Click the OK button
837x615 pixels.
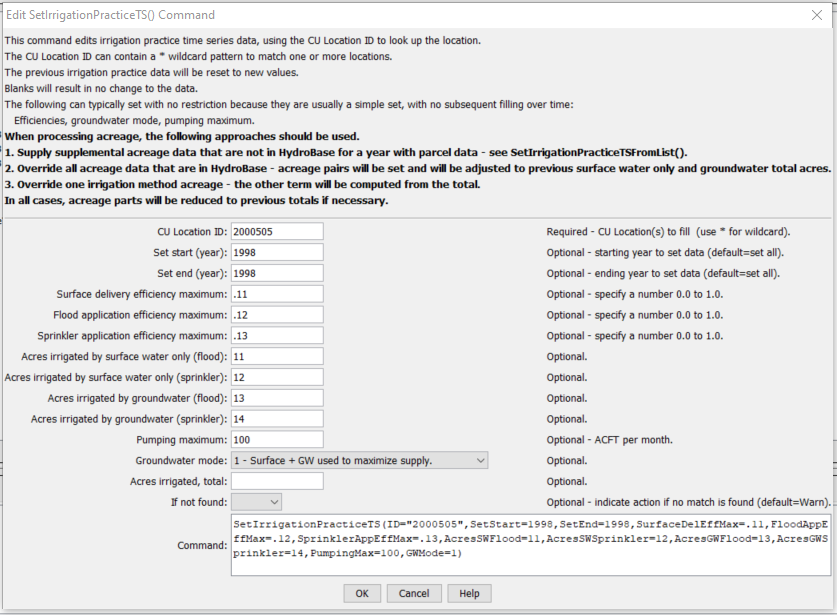click(362, 593)
